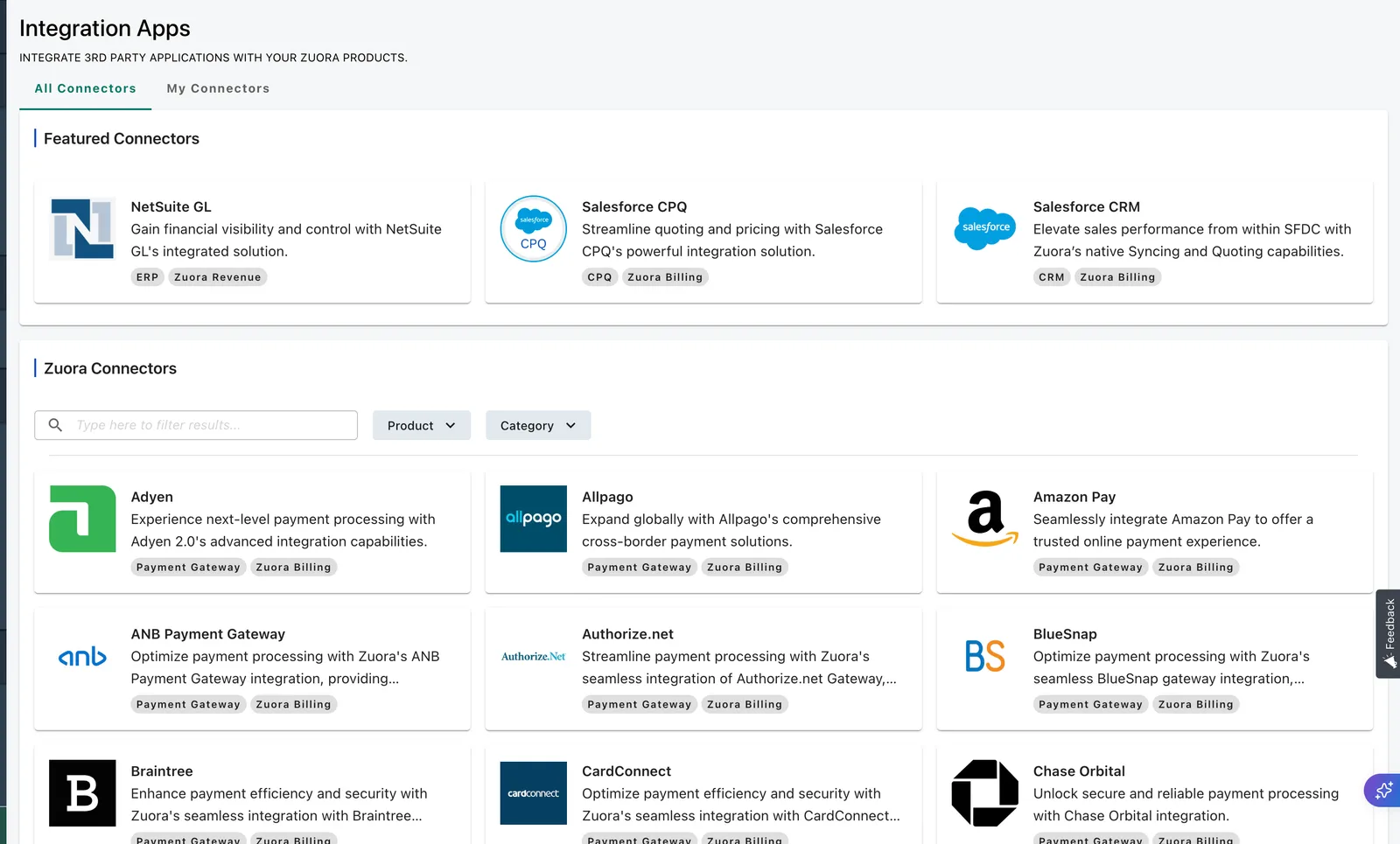Click Zuora Billing tag on Salesforce CPQ
This screenshot has height=844, width=1400.
(x=665, y=277)
